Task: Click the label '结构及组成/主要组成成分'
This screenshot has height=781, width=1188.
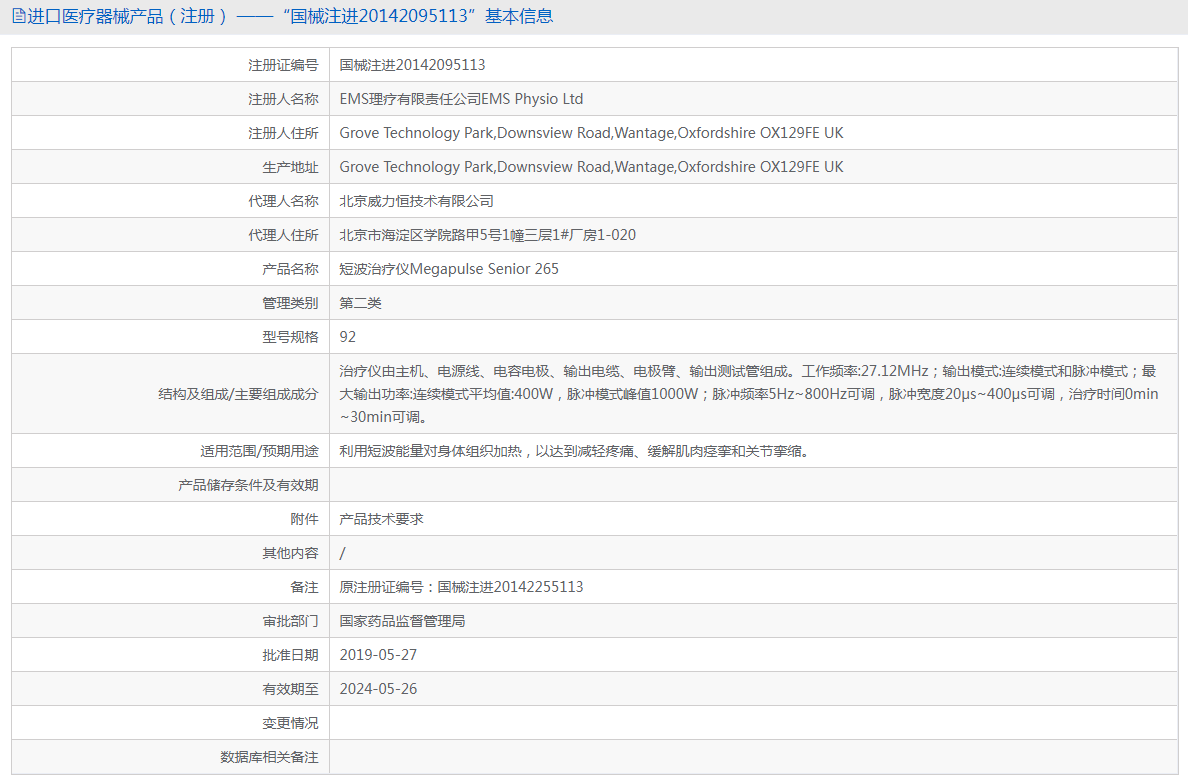Action: (238, 394)
